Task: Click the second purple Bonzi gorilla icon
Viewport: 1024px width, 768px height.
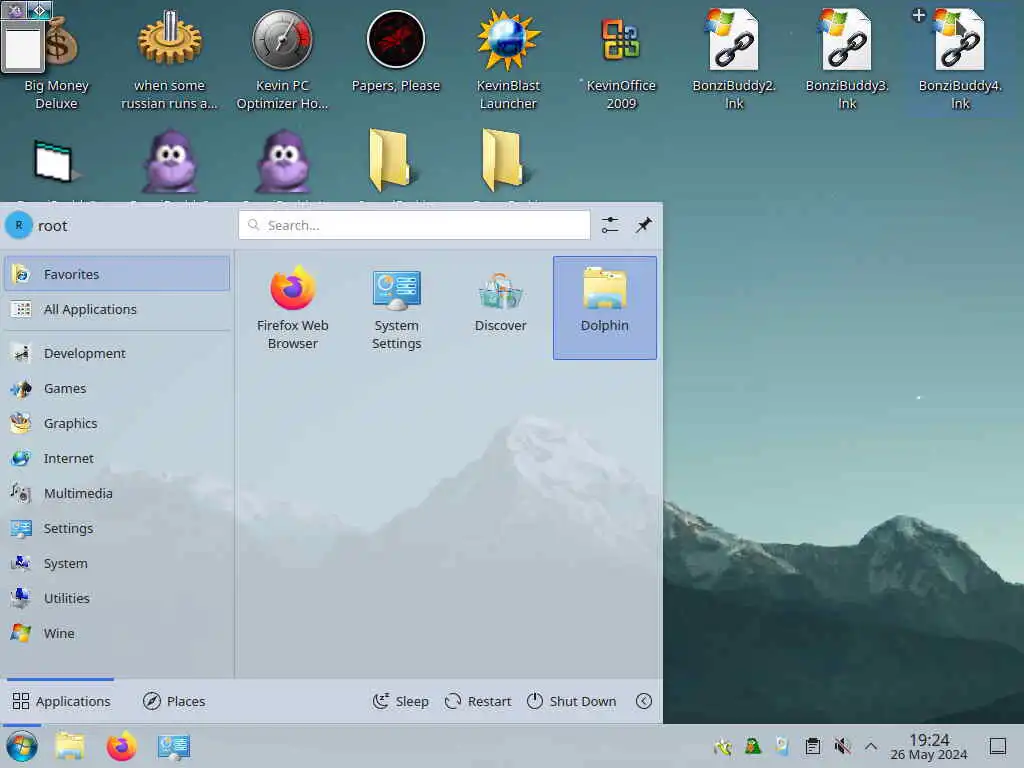Action: pos(283,162)
